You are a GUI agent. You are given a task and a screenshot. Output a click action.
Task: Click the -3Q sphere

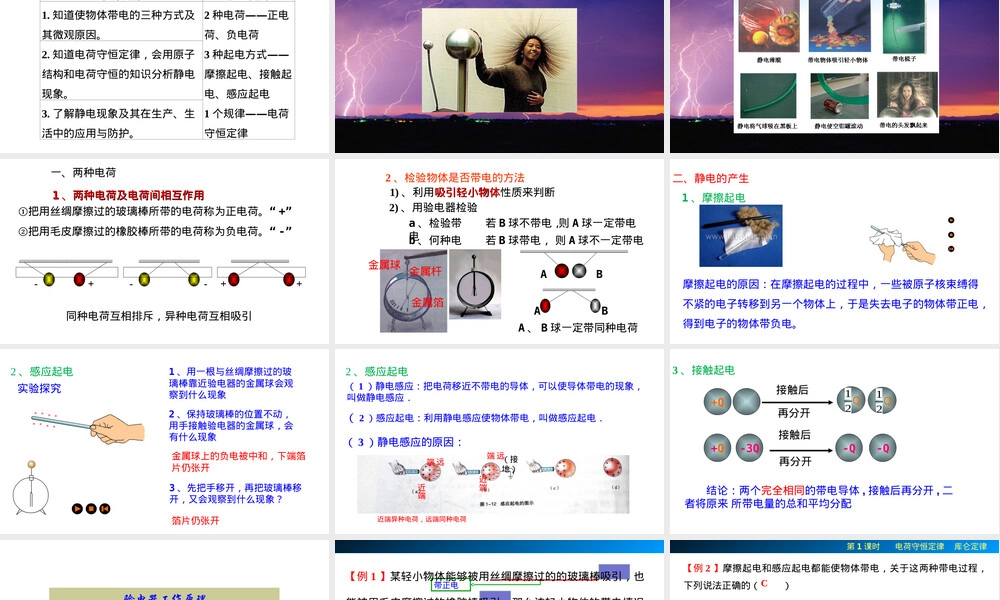749,448
